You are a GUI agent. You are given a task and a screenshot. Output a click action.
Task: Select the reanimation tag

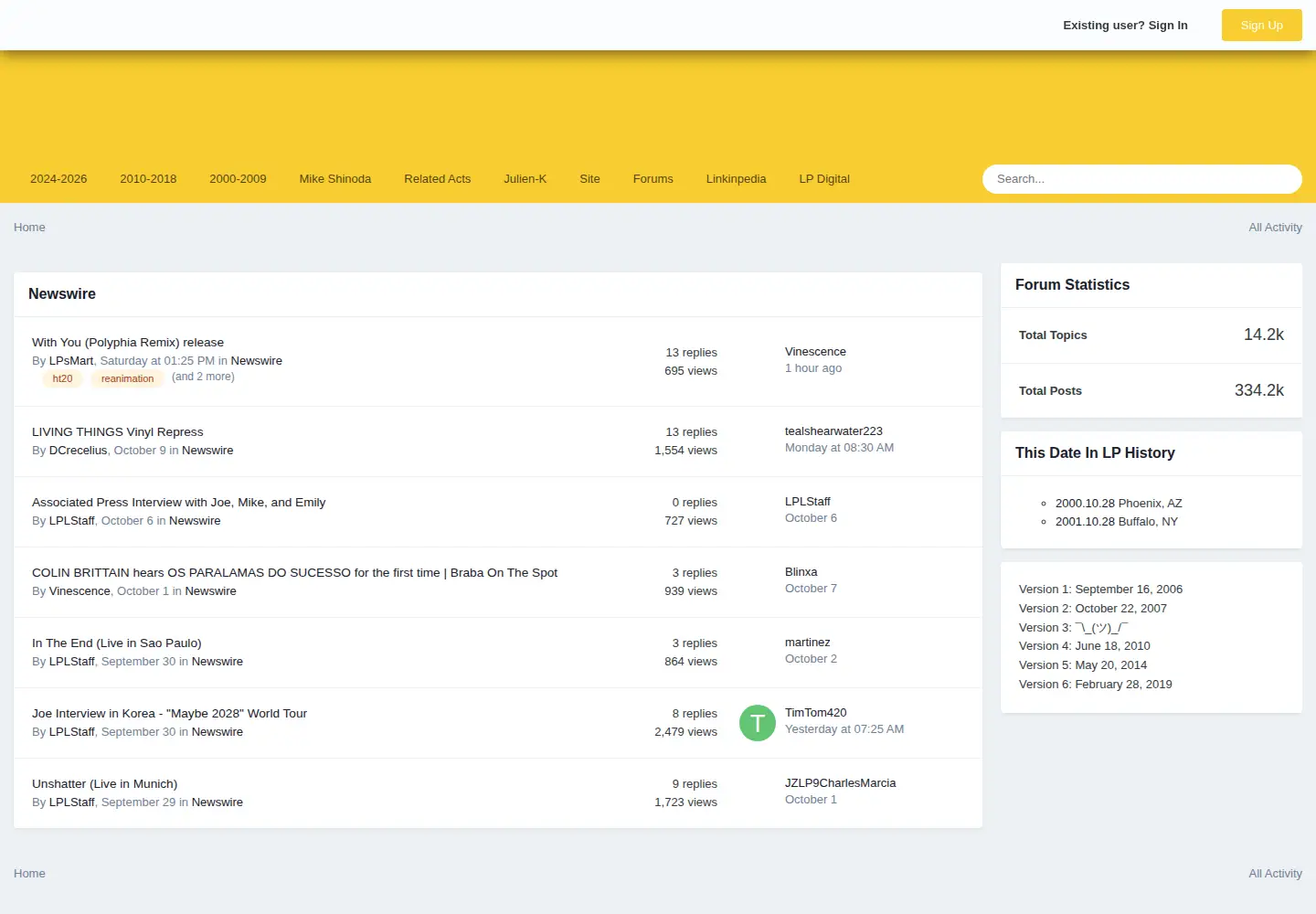(127, 378)
